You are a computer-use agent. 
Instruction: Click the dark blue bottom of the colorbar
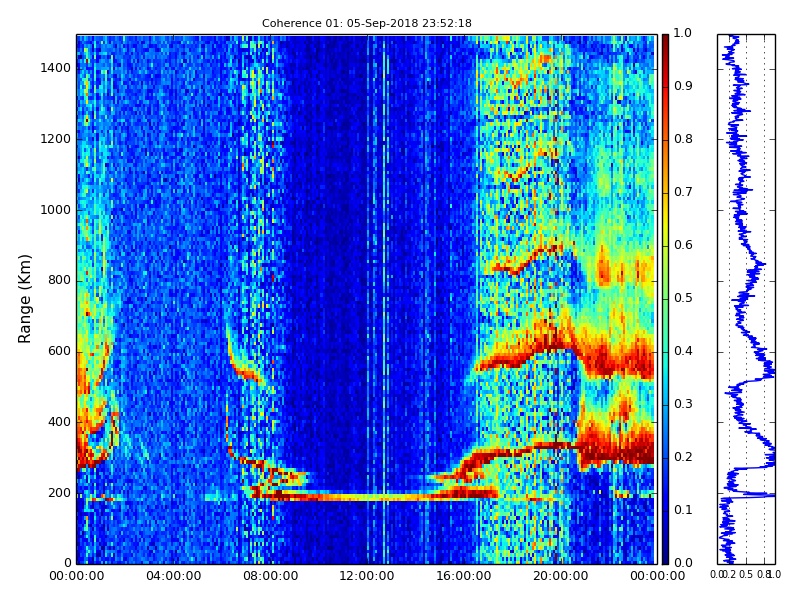point(665,557)
